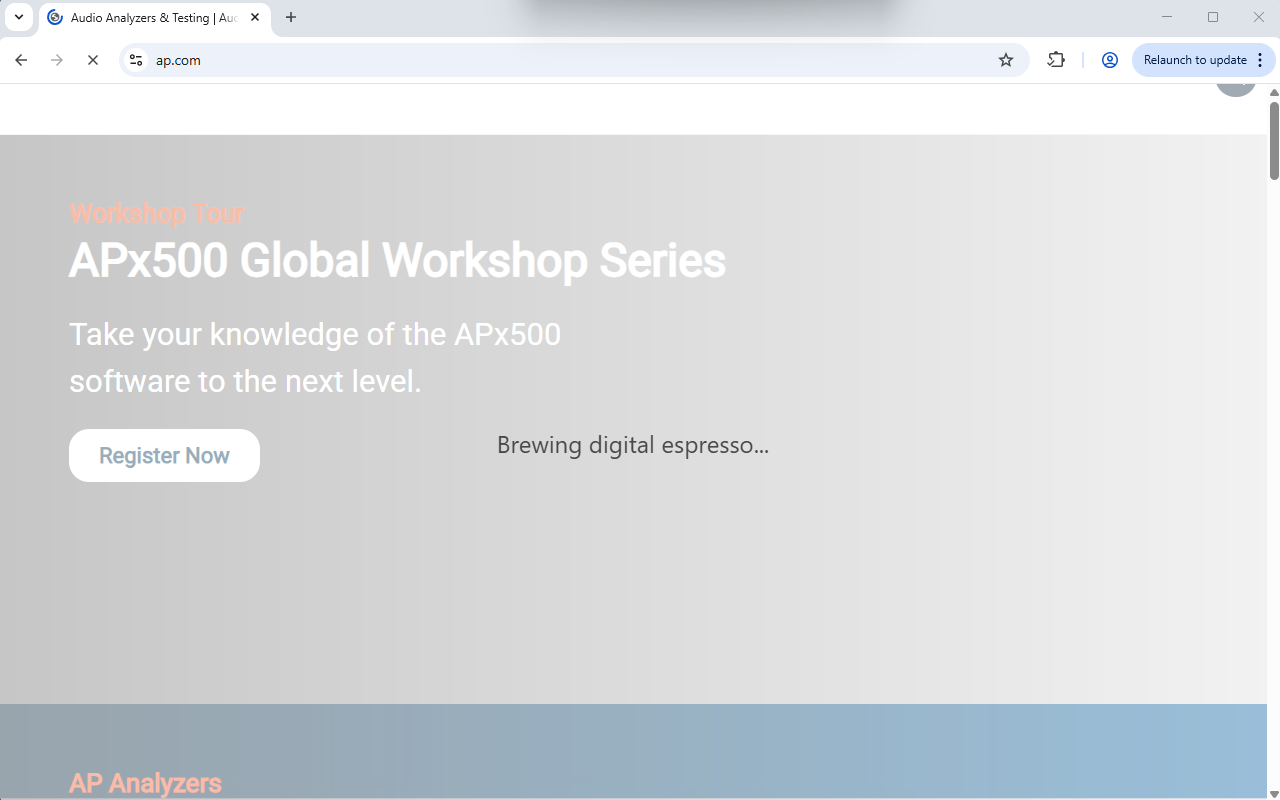Image resolution: width=1280 pixels, height=800 pixels.
Task: Open the Chrome profile menu
Action: click(x=1109, y=60)
